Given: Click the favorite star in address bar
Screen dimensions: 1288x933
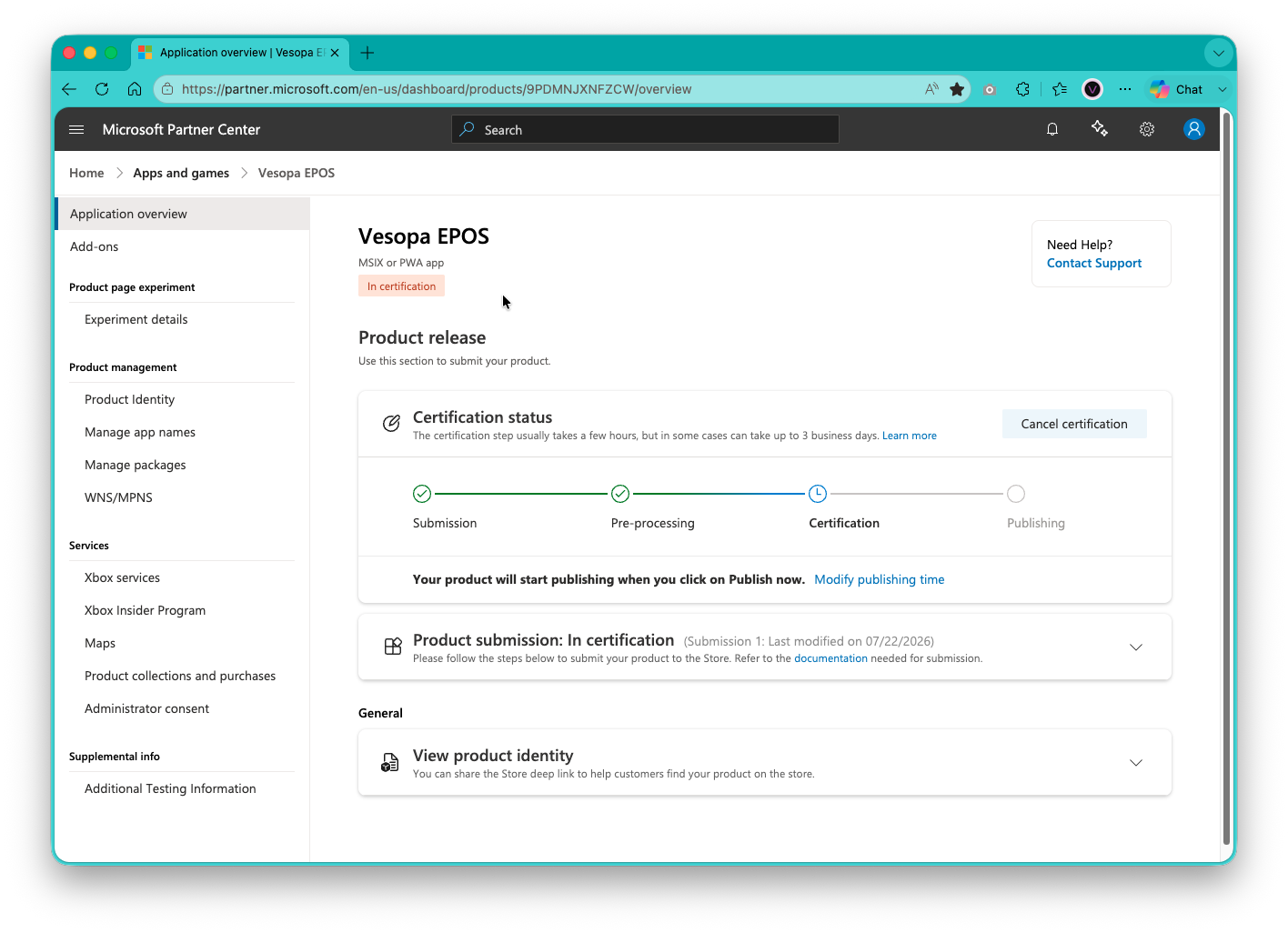Looking at the screenshot, I should [x=957, y=89].
